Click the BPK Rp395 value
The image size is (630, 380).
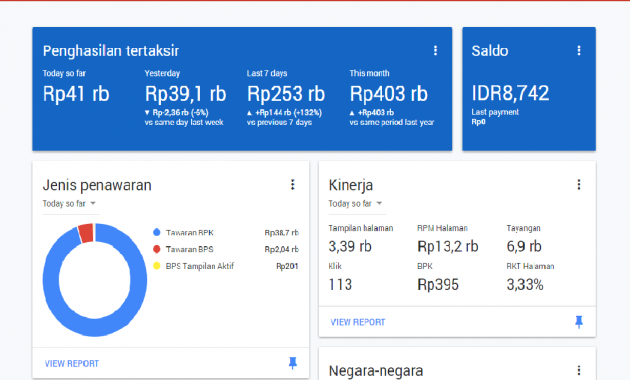tap(438, 285)
